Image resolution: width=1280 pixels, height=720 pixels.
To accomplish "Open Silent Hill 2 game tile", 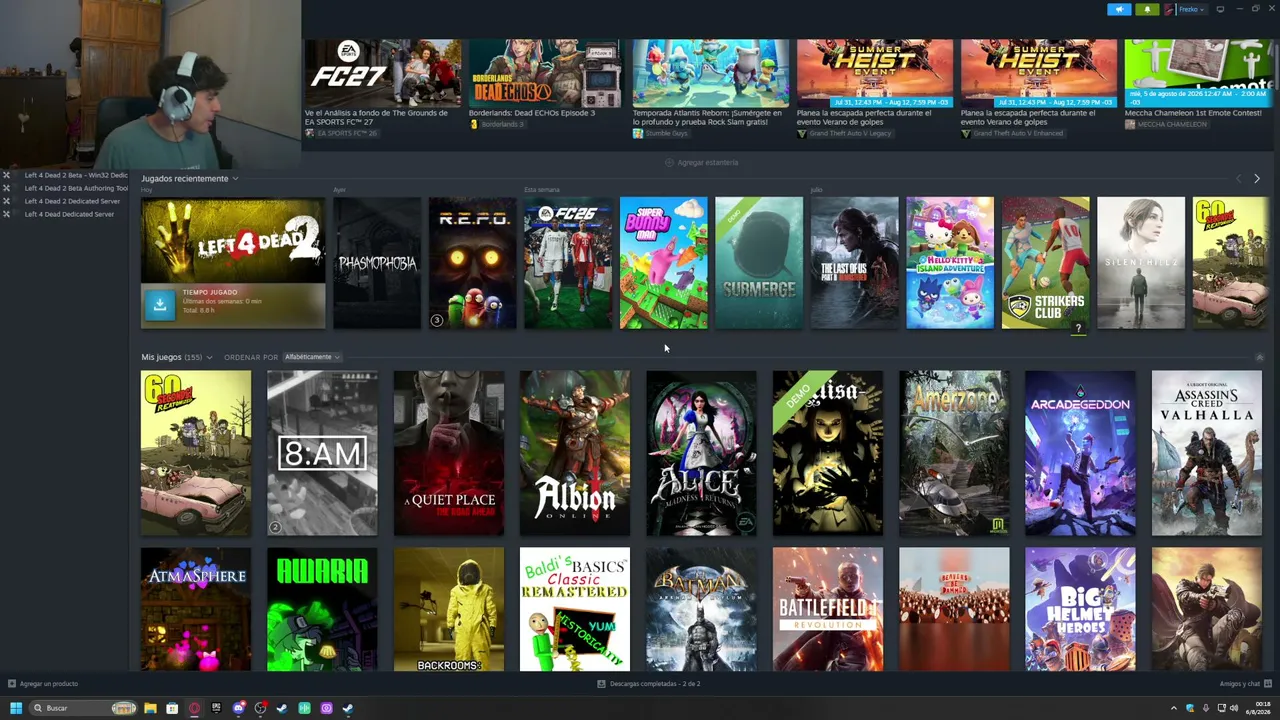I will tap(1141, 263).
